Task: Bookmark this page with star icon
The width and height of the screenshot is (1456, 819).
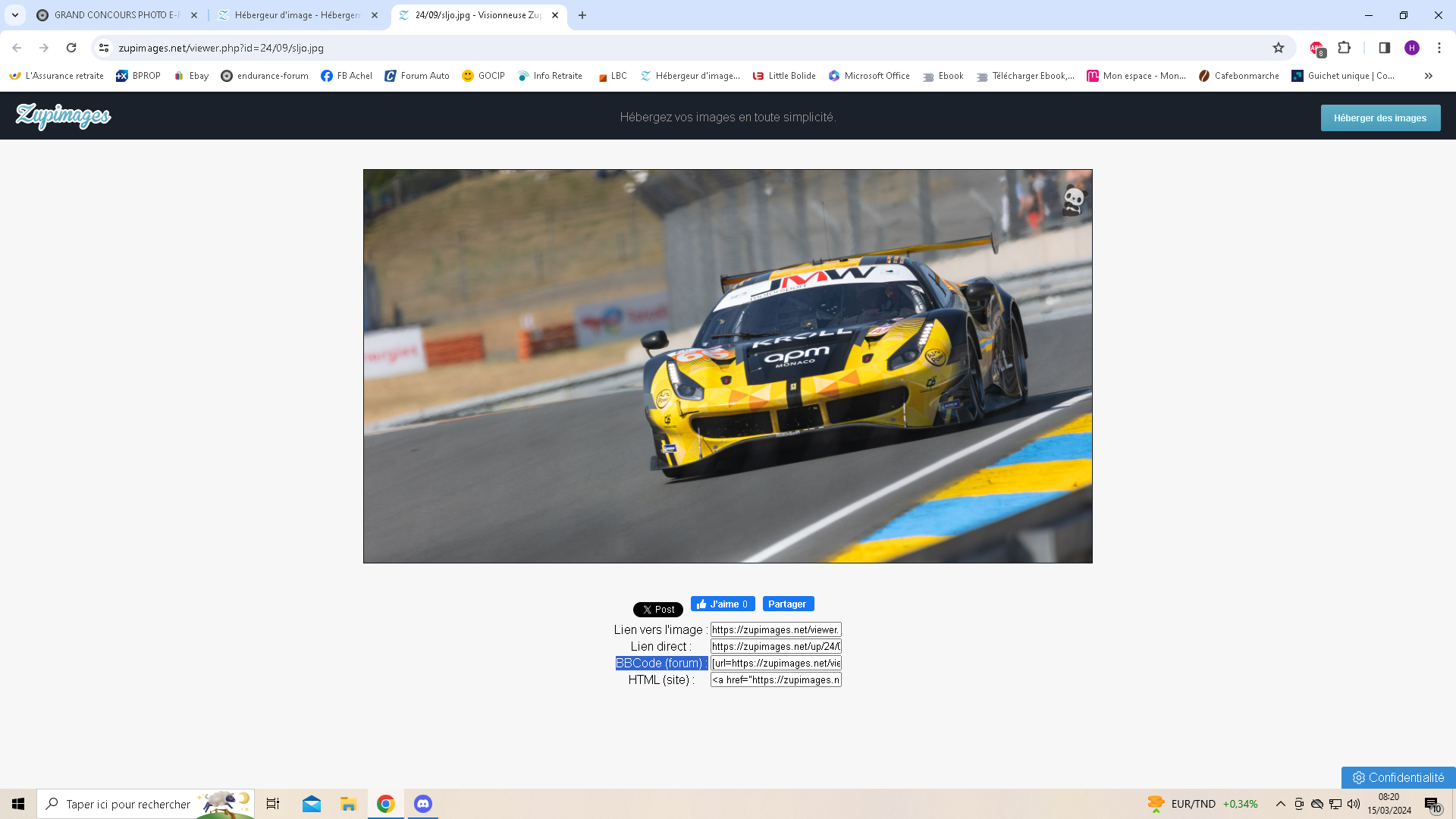Action: point(1279,48)
